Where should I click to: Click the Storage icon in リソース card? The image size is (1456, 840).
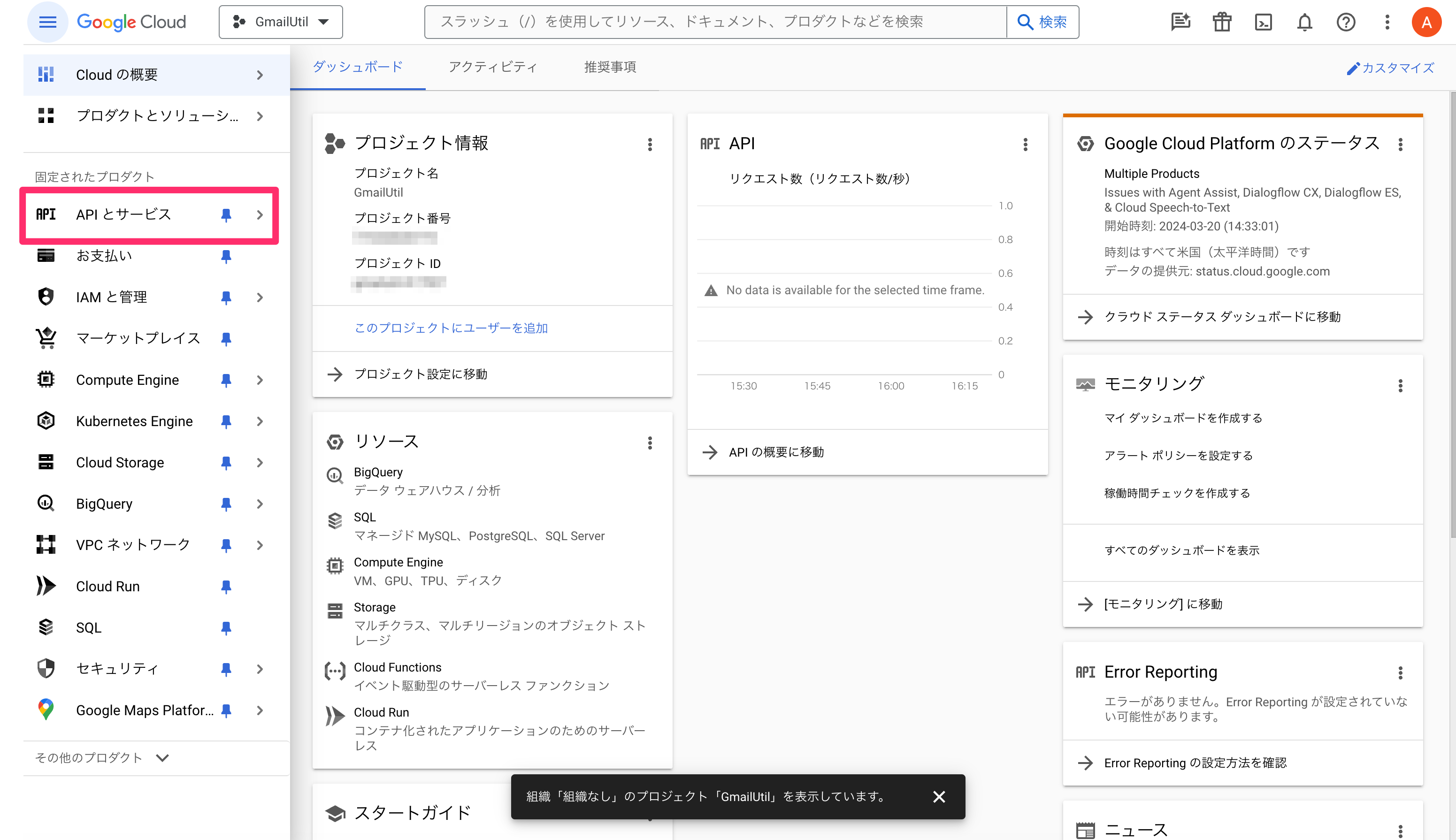click(x=335, y=611)
